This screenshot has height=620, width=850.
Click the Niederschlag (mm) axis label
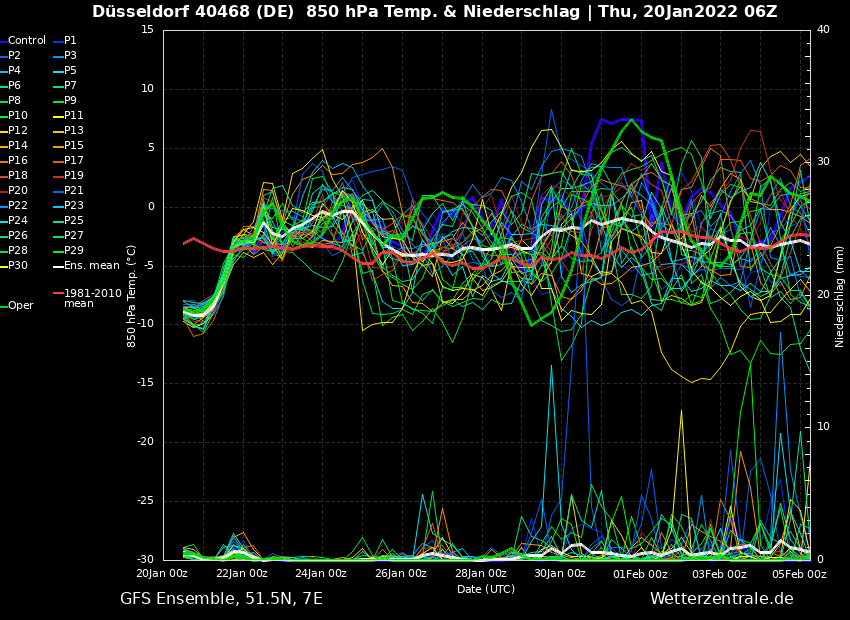pos(840,296)
